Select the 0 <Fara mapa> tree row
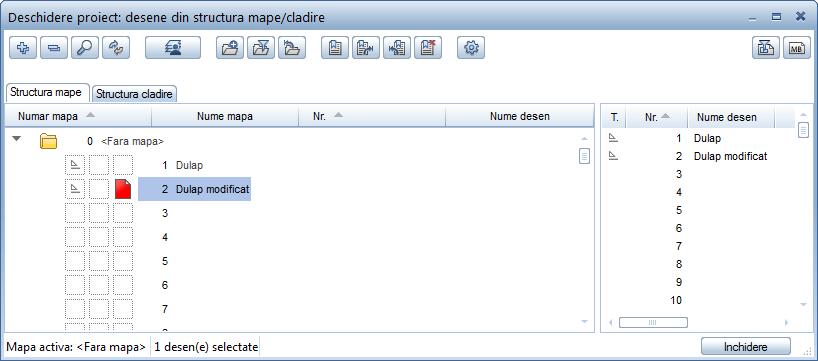Image resolution: width=818 pixels, height=361 pixels. coord(125,141)
